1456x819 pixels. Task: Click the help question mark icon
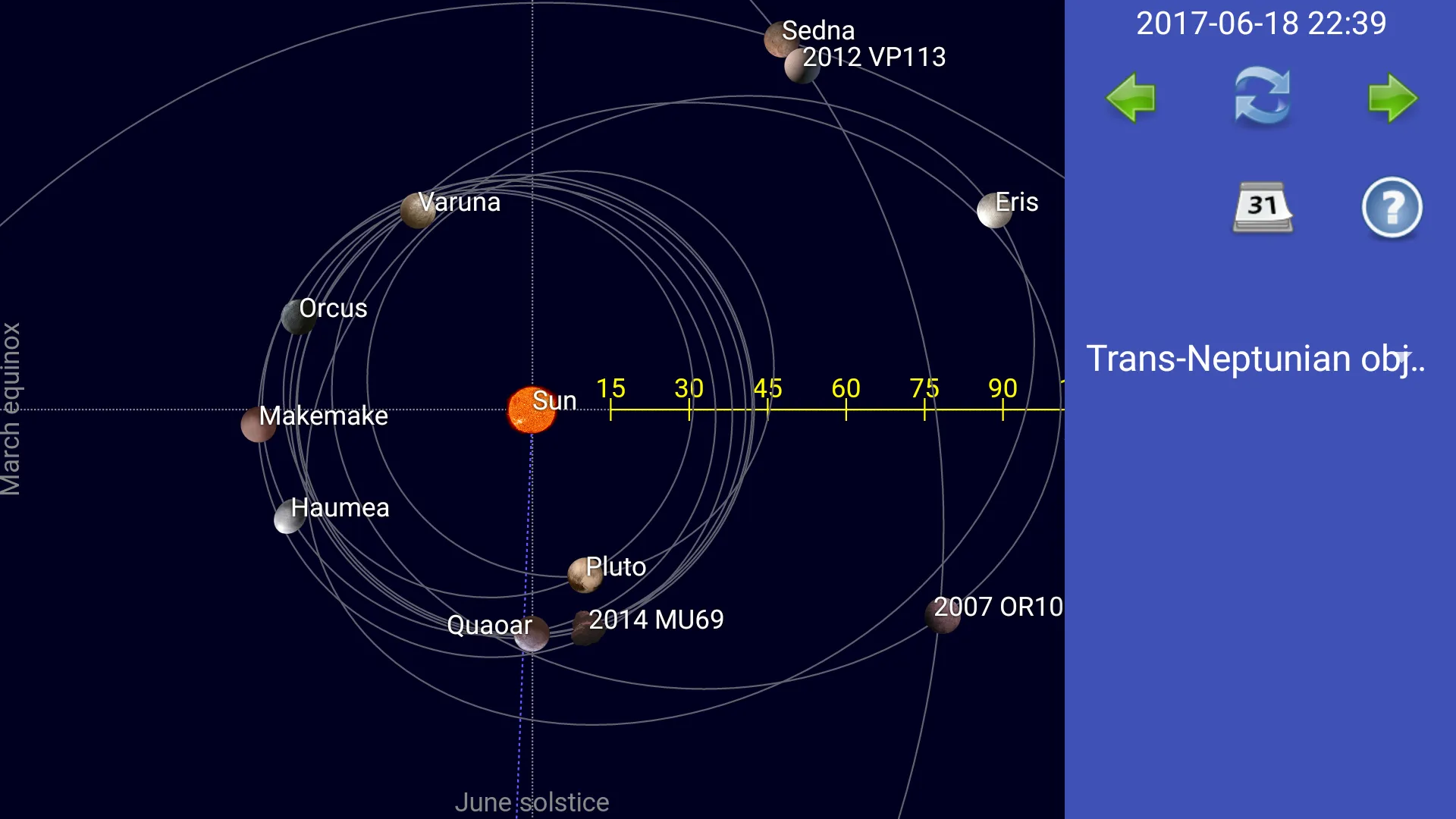1392,207
